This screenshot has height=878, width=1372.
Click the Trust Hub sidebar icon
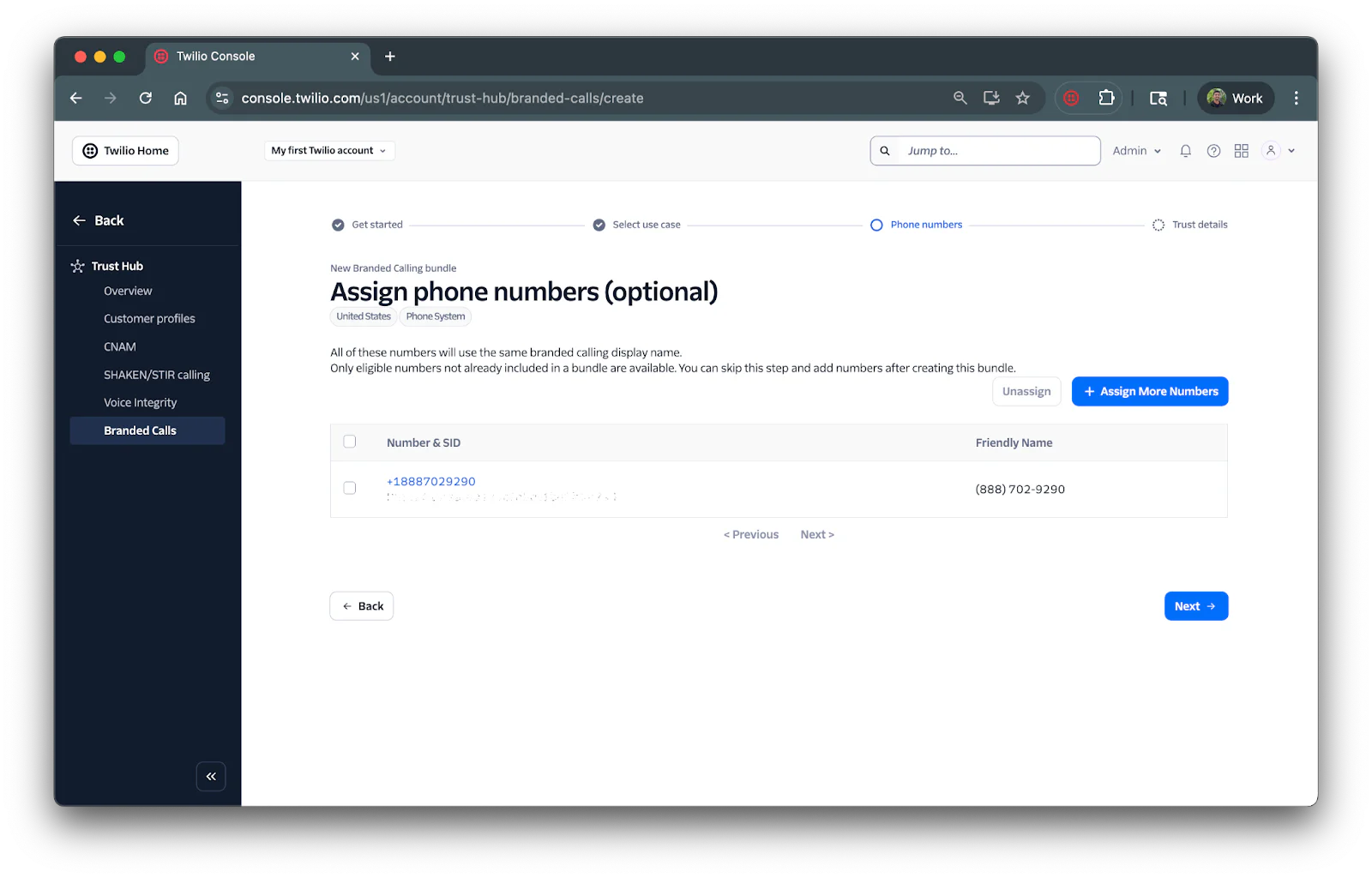pyautogui.click(x=77, y=266)
